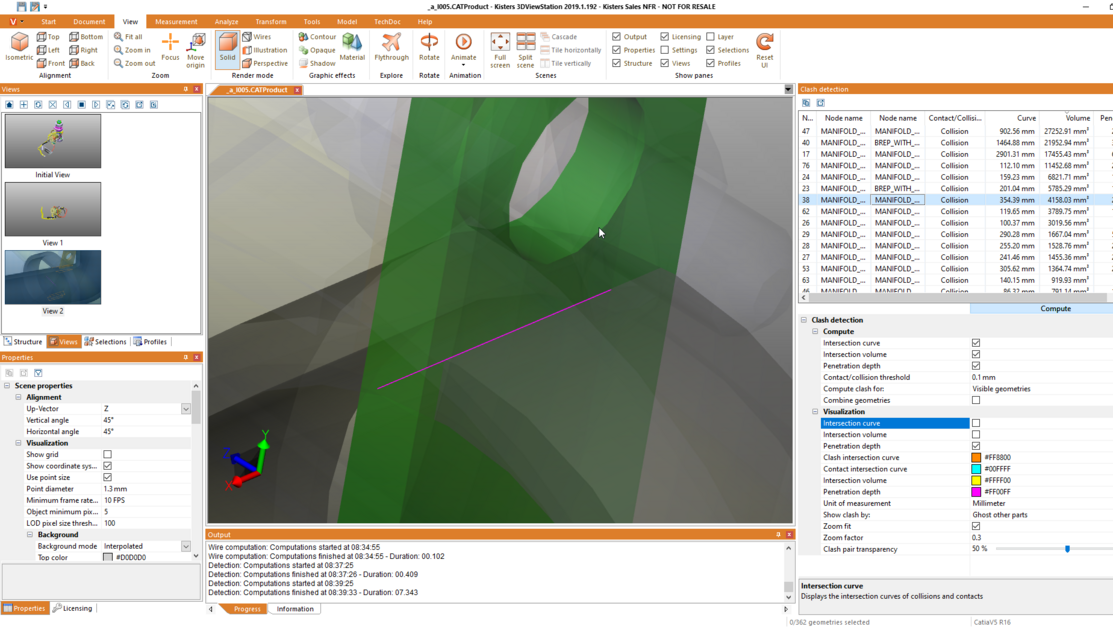Open the Analyze ribbon tab
This screenshot has height=627, width=1113.
[226, 21]
